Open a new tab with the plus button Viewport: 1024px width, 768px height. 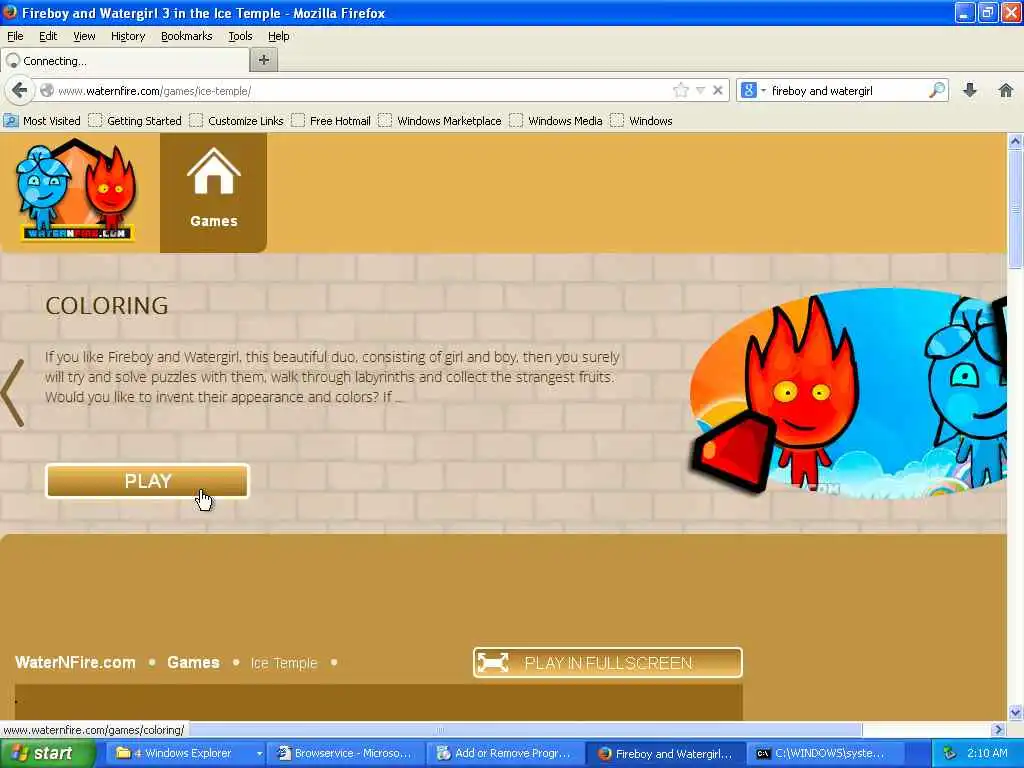[x=264, y=60]
